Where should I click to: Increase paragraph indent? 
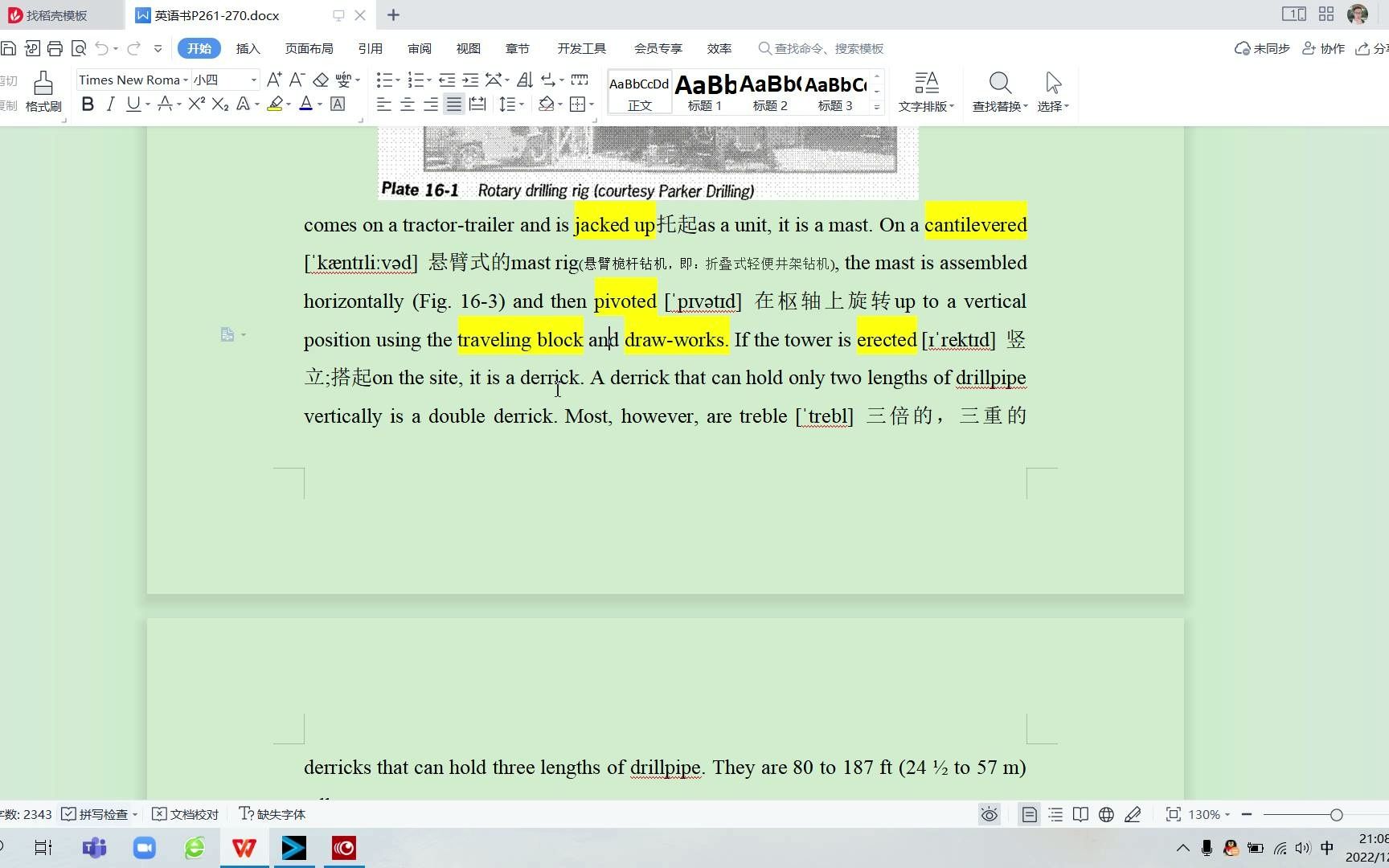coord(470,80)
